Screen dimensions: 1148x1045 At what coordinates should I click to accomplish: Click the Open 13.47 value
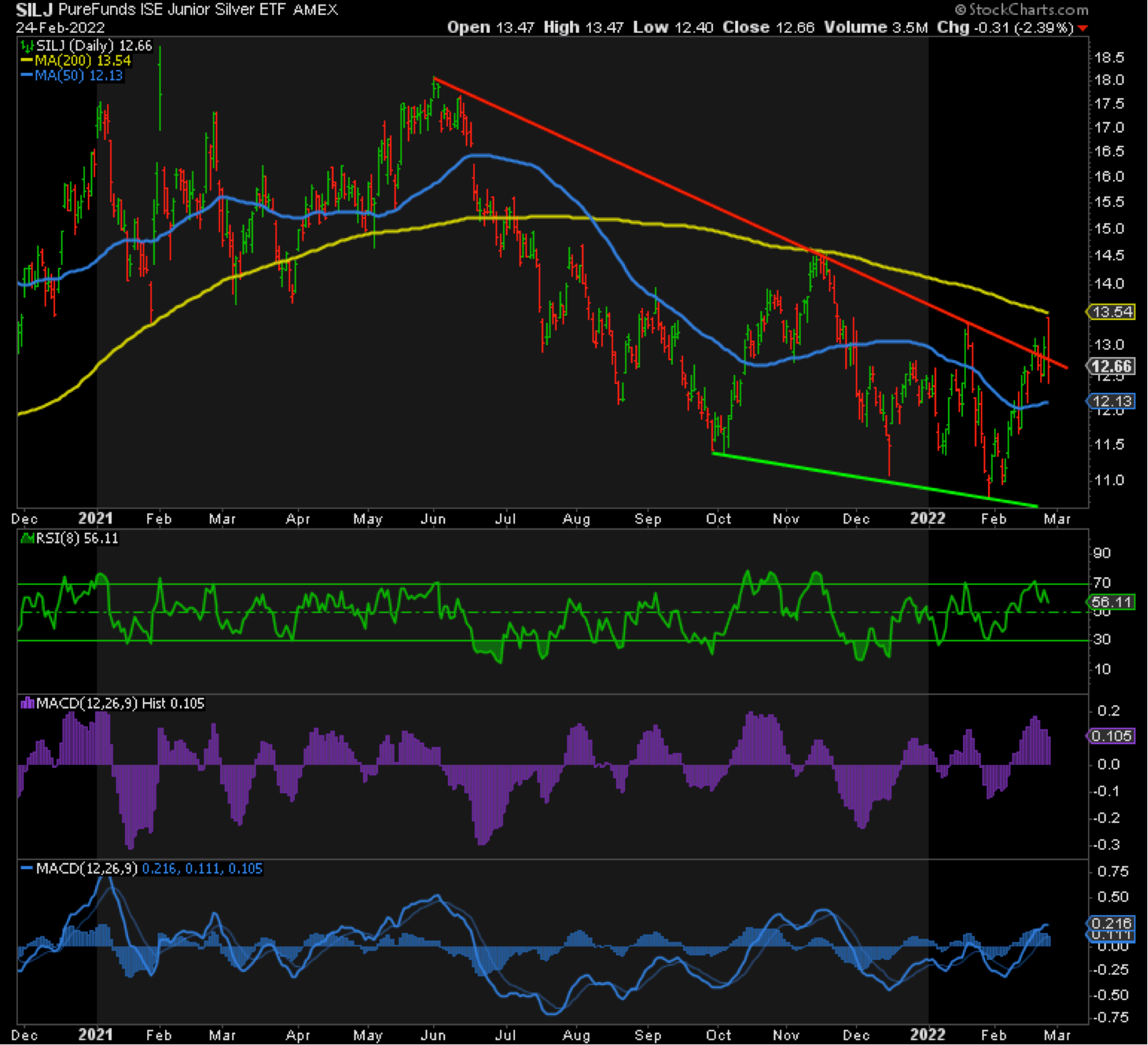[x=492, y=27]
